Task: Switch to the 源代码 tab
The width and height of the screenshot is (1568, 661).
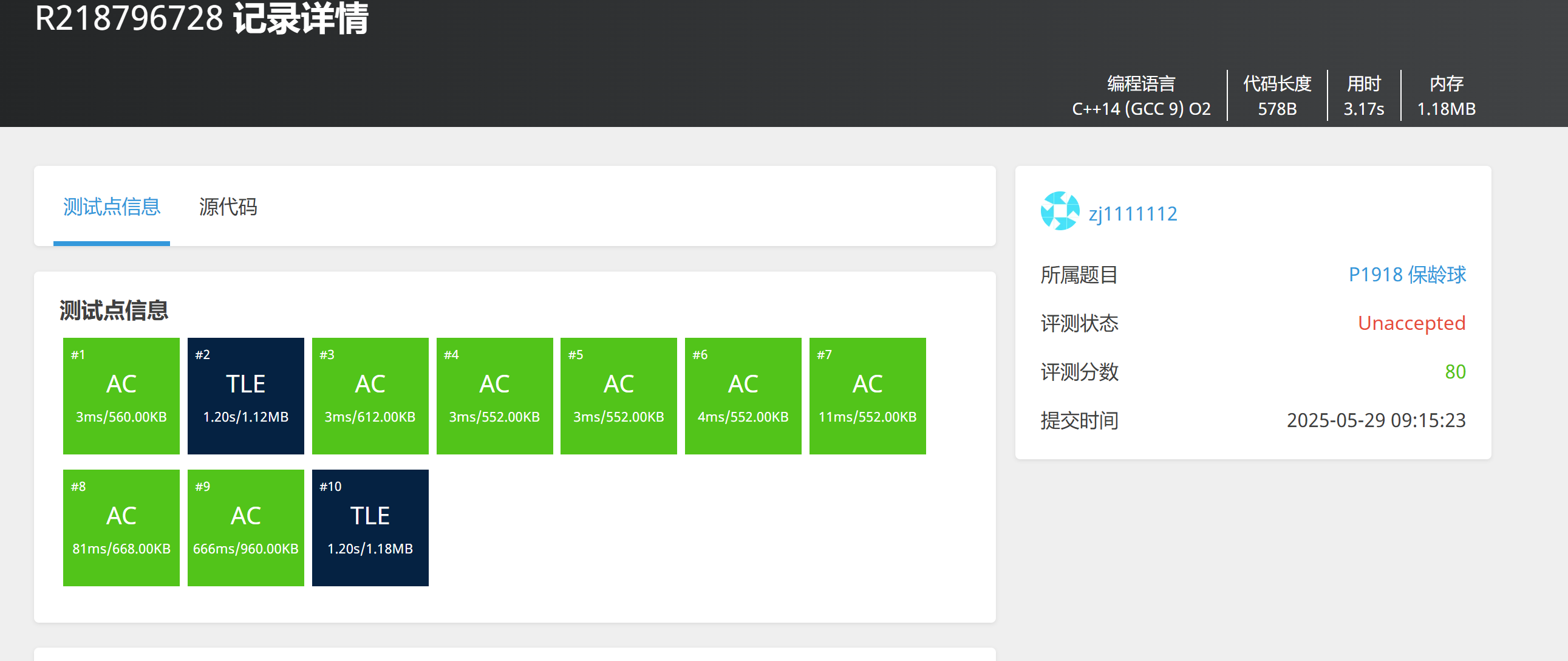Action: coord(228,207)
